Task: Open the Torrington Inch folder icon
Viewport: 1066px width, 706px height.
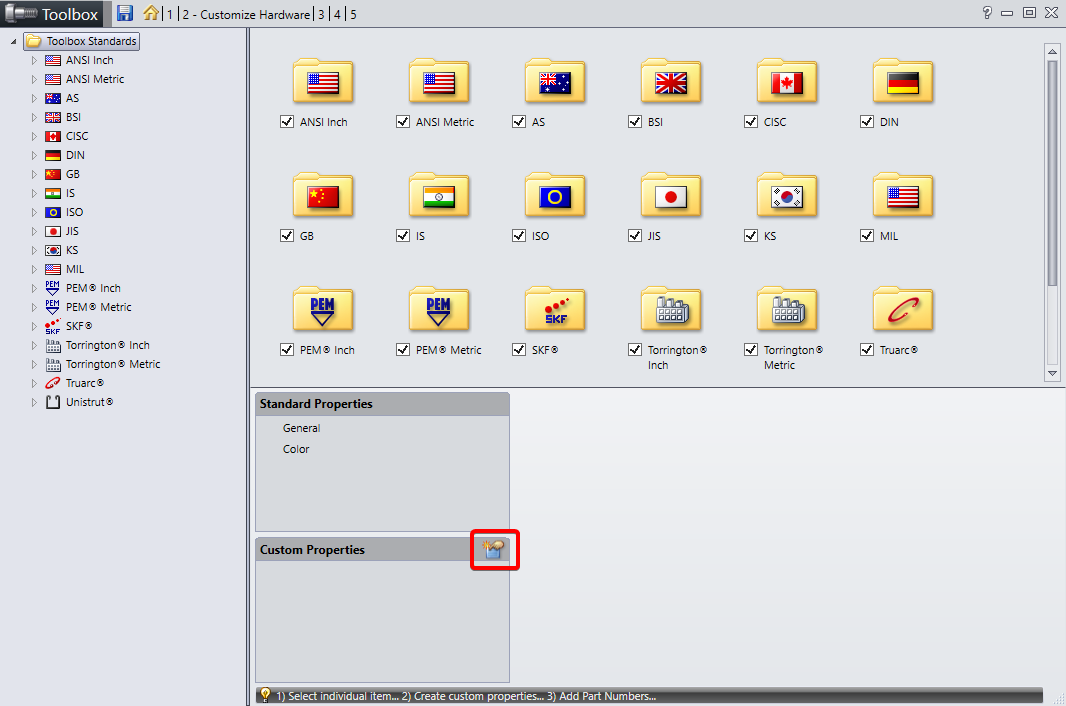Action: pos(670,309)
